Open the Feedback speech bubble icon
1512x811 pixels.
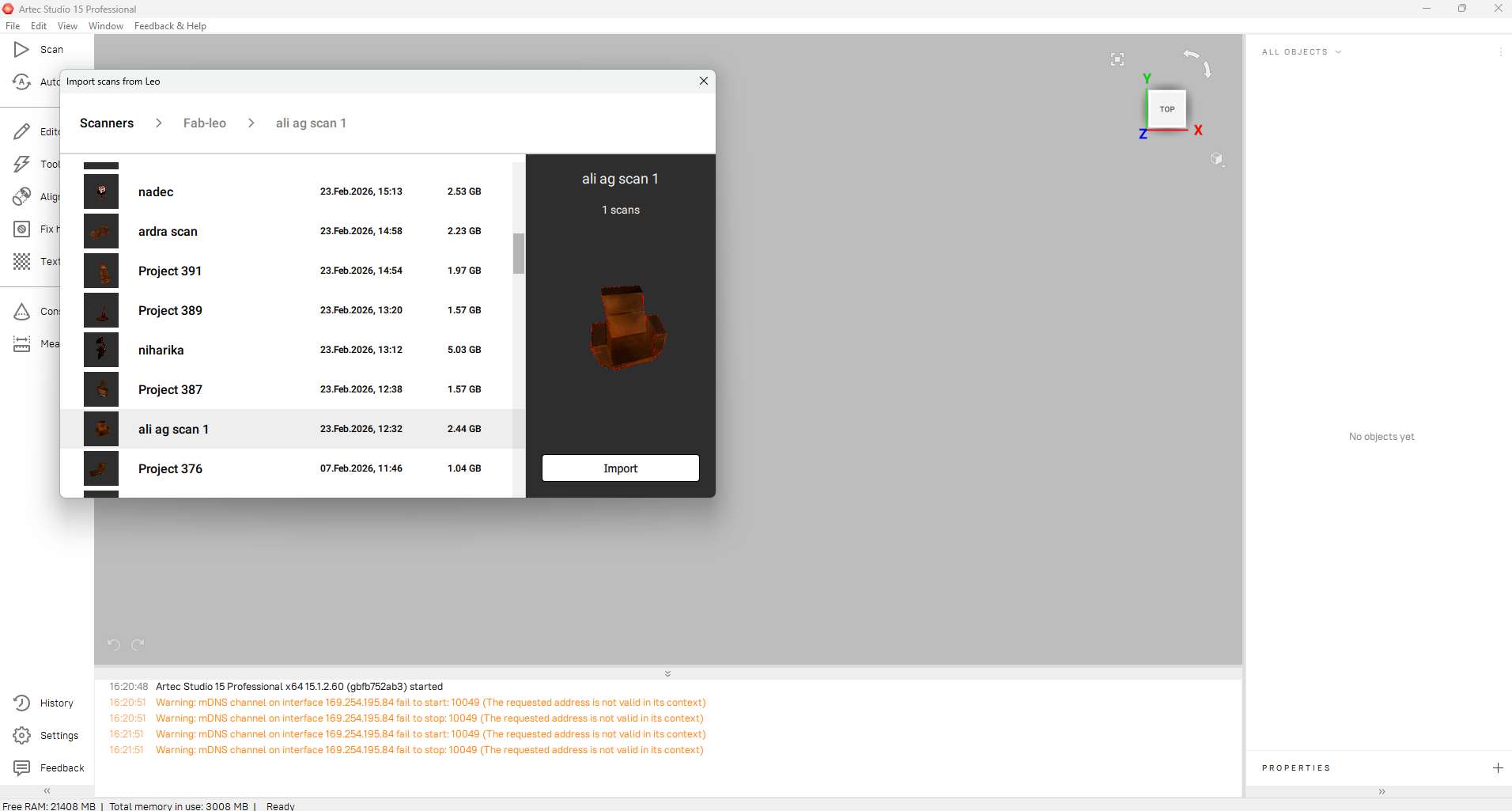click(x=21, y=767)
